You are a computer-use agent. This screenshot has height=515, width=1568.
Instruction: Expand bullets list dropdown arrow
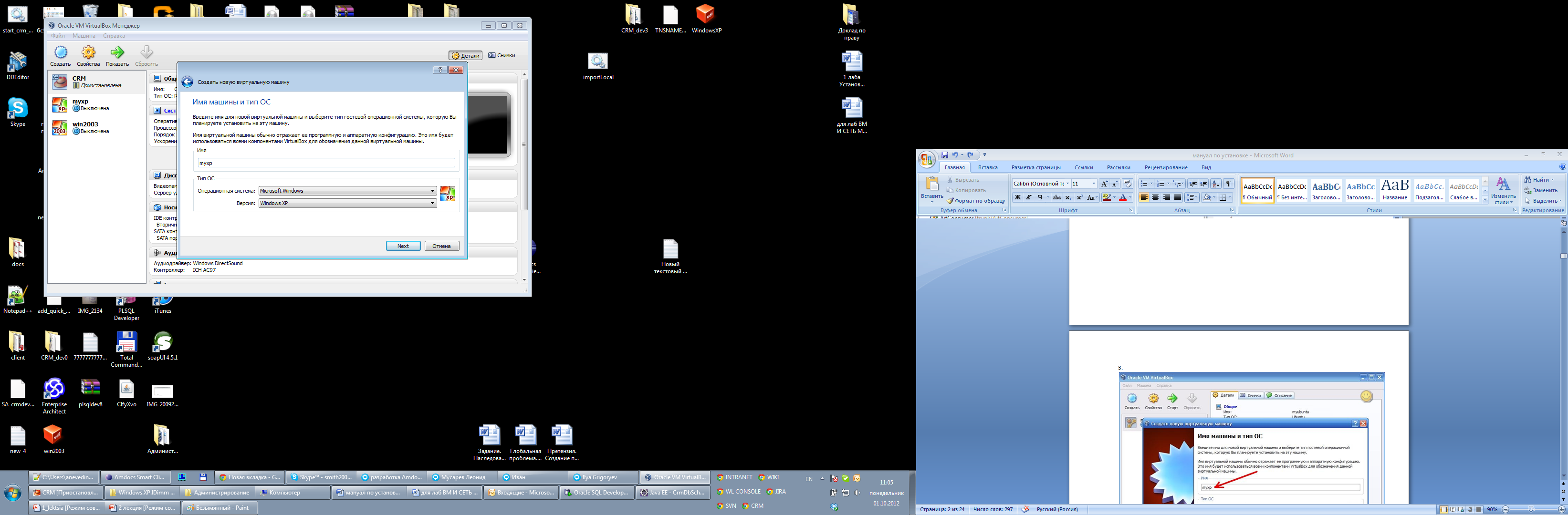pos(1151,184)
